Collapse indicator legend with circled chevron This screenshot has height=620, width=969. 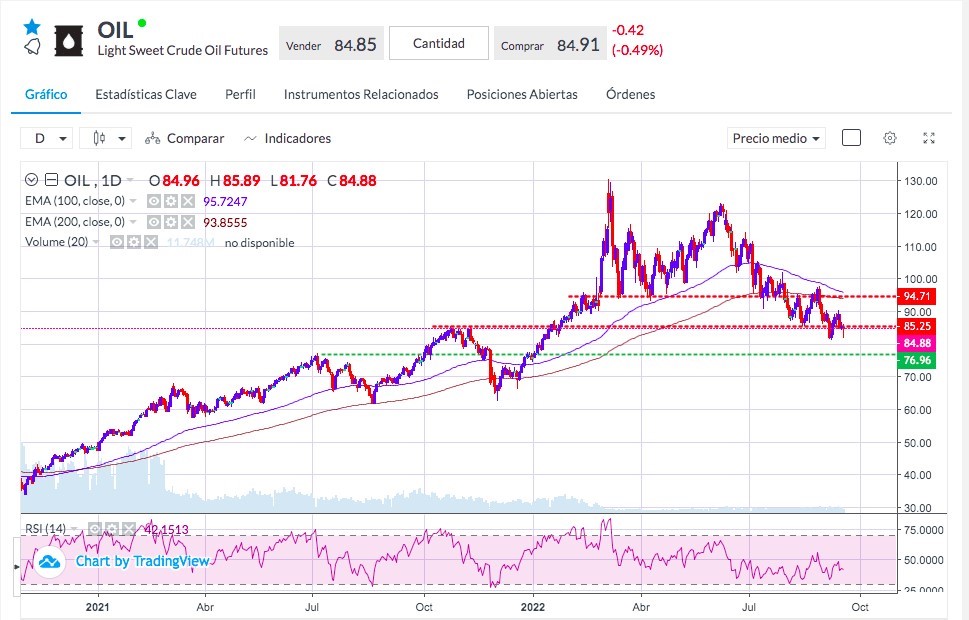point(32,180)
